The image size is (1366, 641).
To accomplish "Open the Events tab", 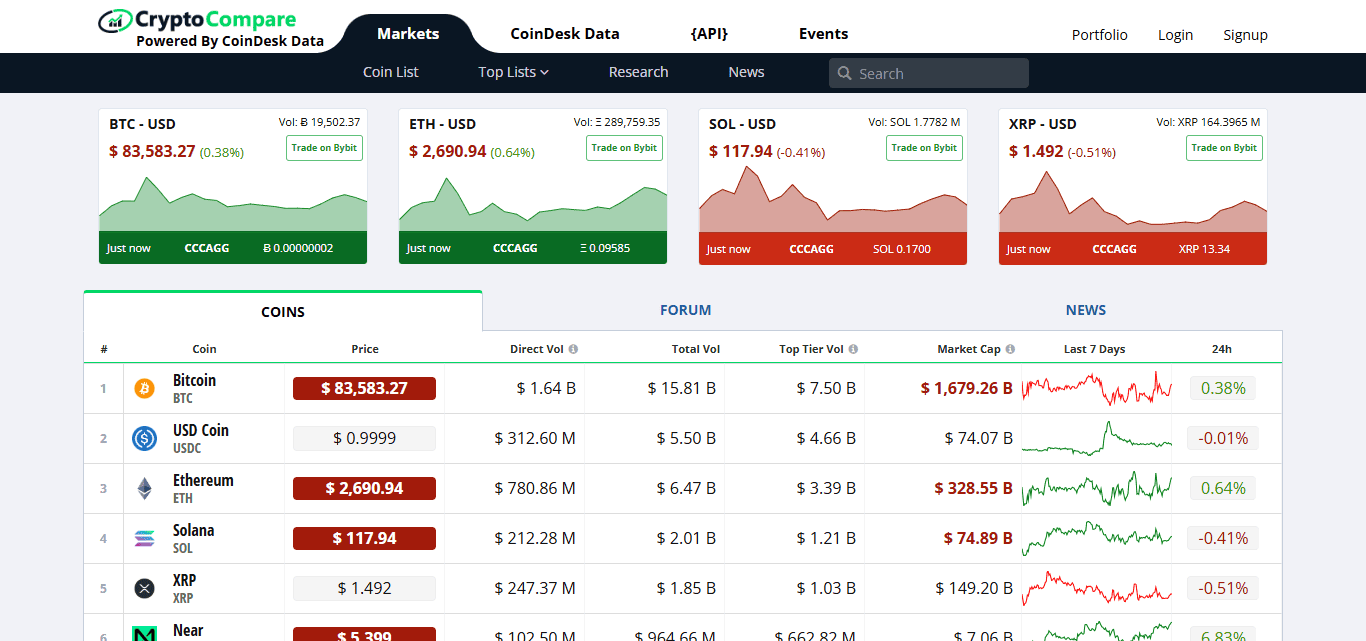I will pyautogui.click(x=823, y=34).
